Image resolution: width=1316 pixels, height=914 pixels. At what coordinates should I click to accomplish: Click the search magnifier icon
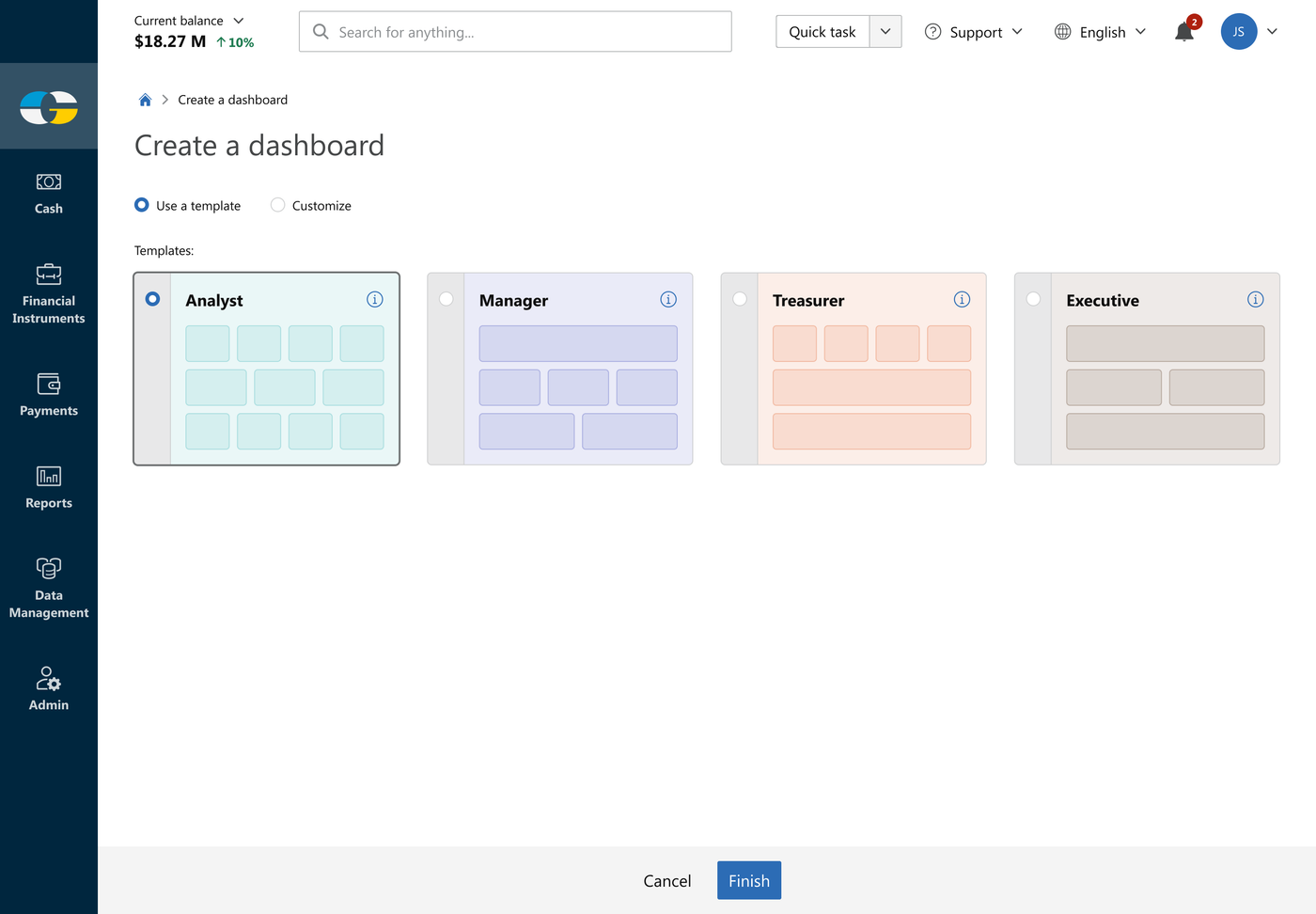coord(321,32)
